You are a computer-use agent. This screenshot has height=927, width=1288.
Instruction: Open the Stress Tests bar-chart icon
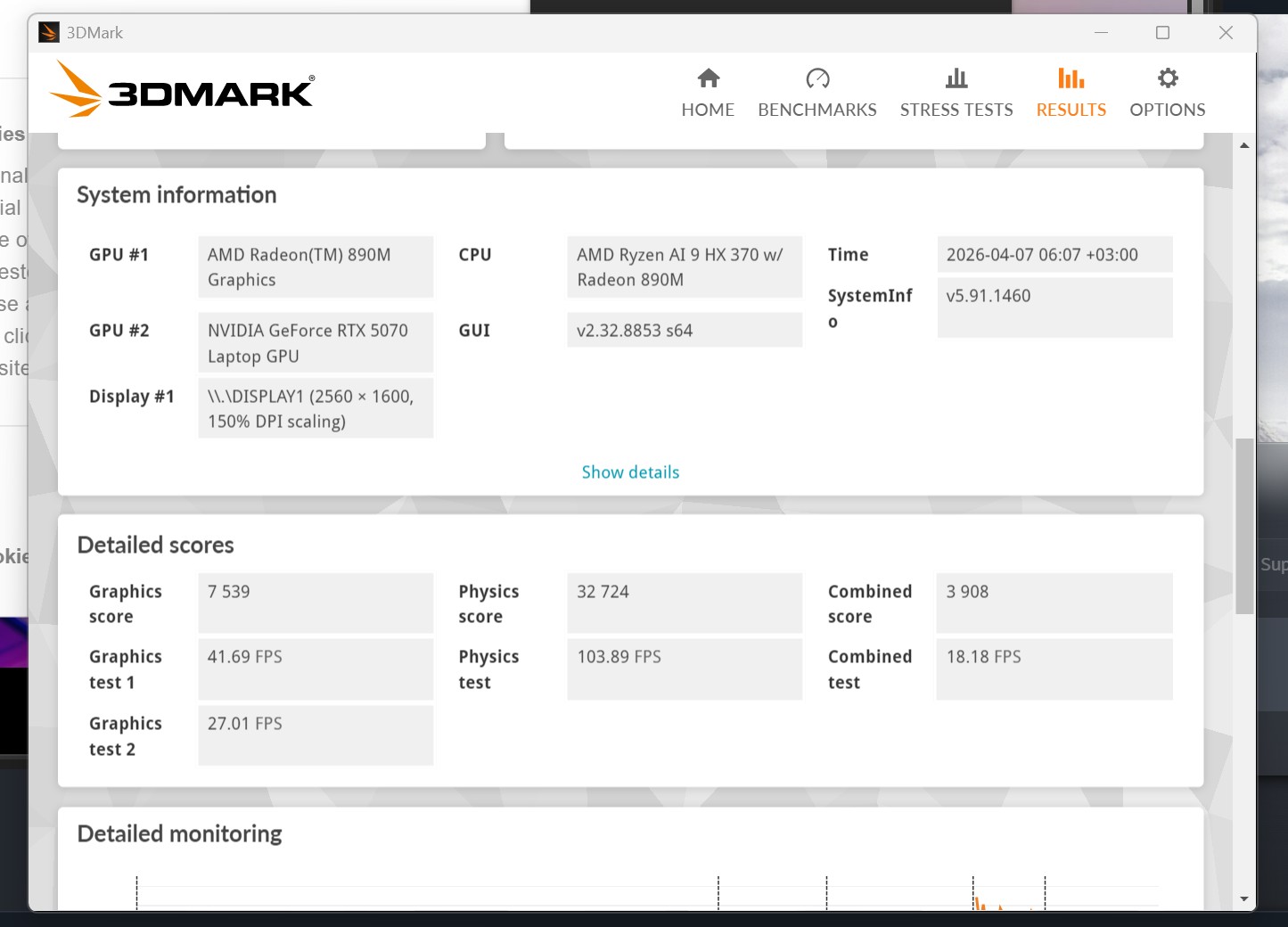(x=956, y=79)
